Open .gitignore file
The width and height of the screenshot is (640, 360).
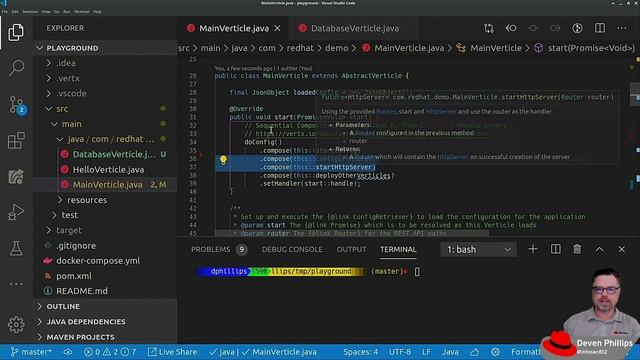76,246
